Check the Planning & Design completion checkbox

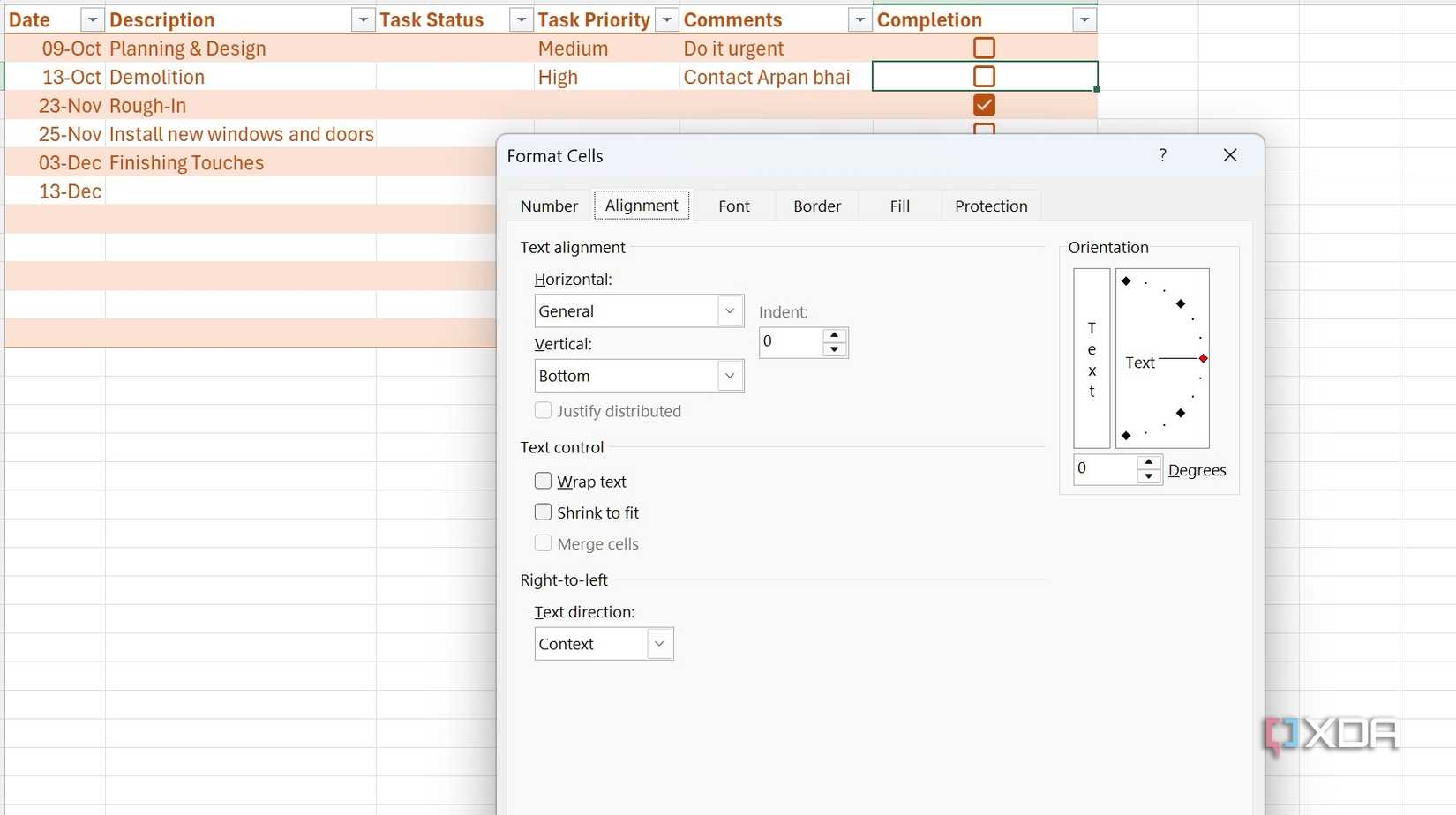tap(983, 48)
